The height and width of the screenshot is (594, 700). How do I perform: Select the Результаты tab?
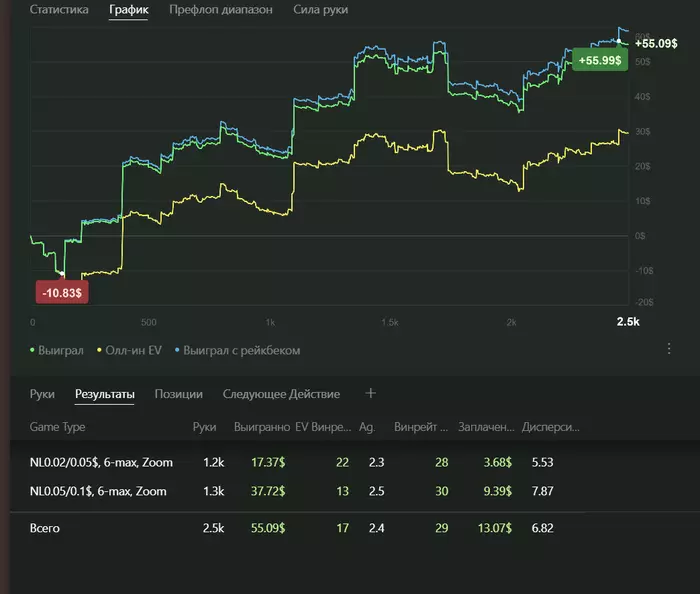pyautogui.click(x=104, y=394)
